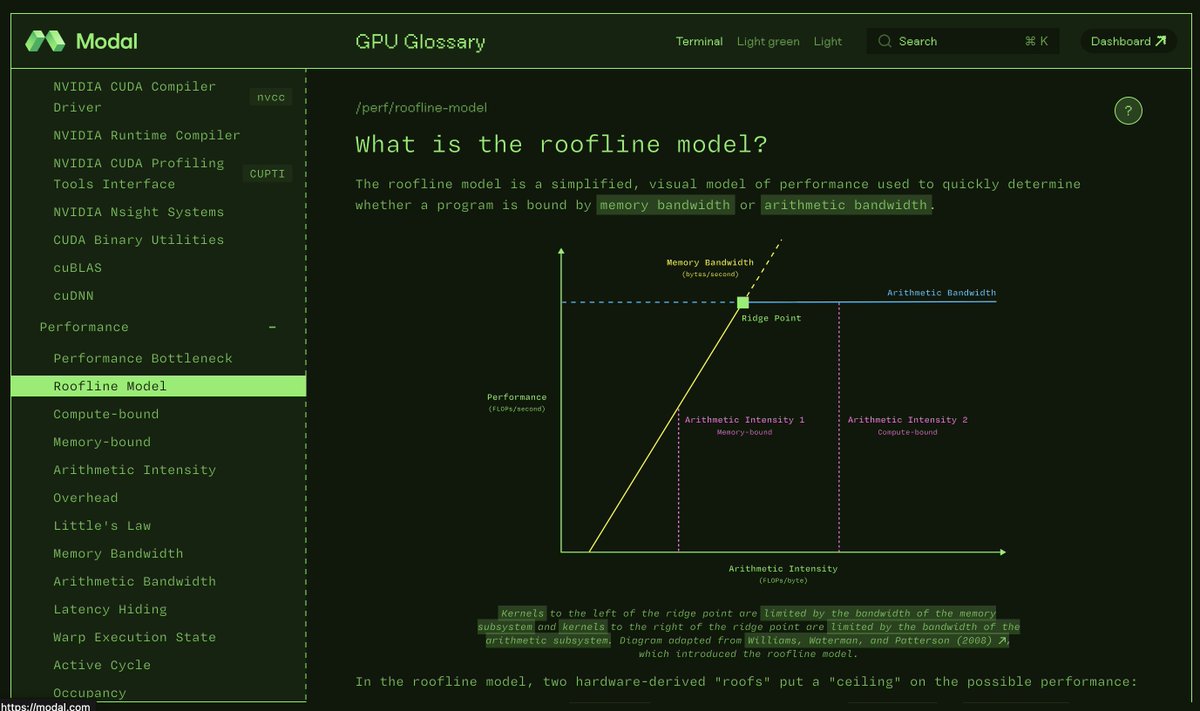The height and width of the screenshot is (711, 1200).
Task: Open Little's Law sidebar entry
Action: [x=102, y=526]
